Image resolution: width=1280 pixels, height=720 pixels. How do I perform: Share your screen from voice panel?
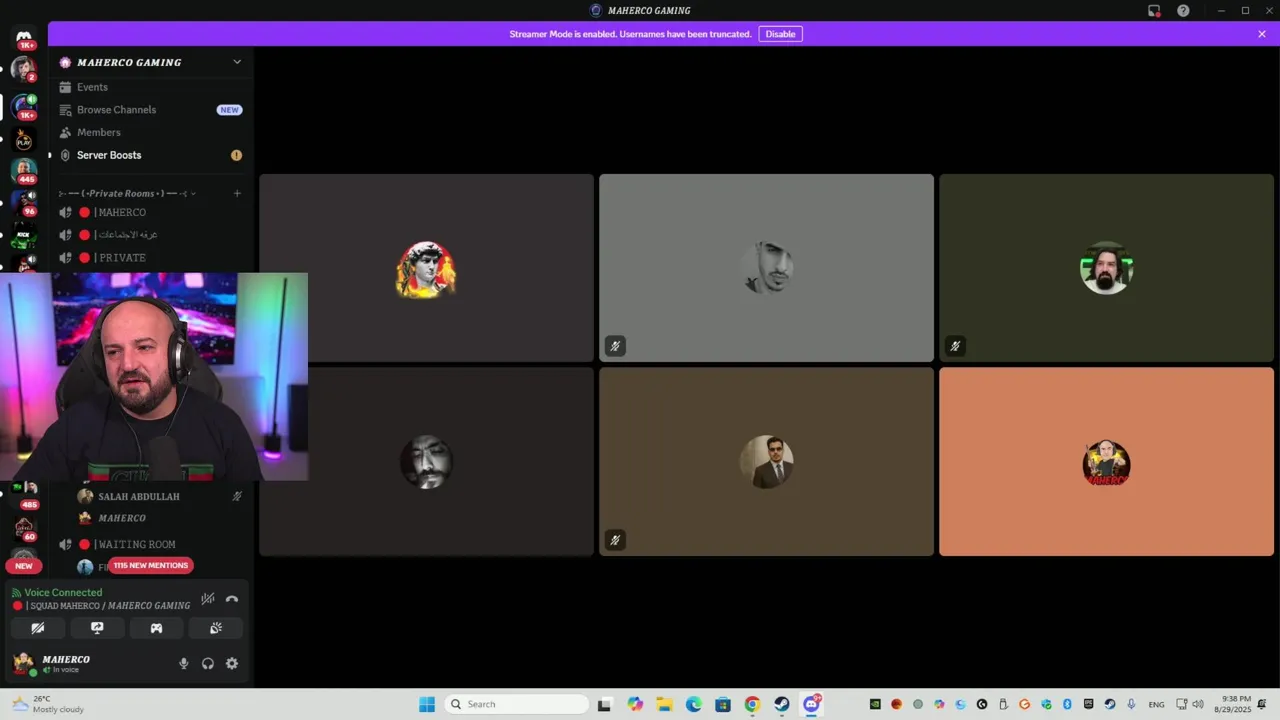pos(97,628)
